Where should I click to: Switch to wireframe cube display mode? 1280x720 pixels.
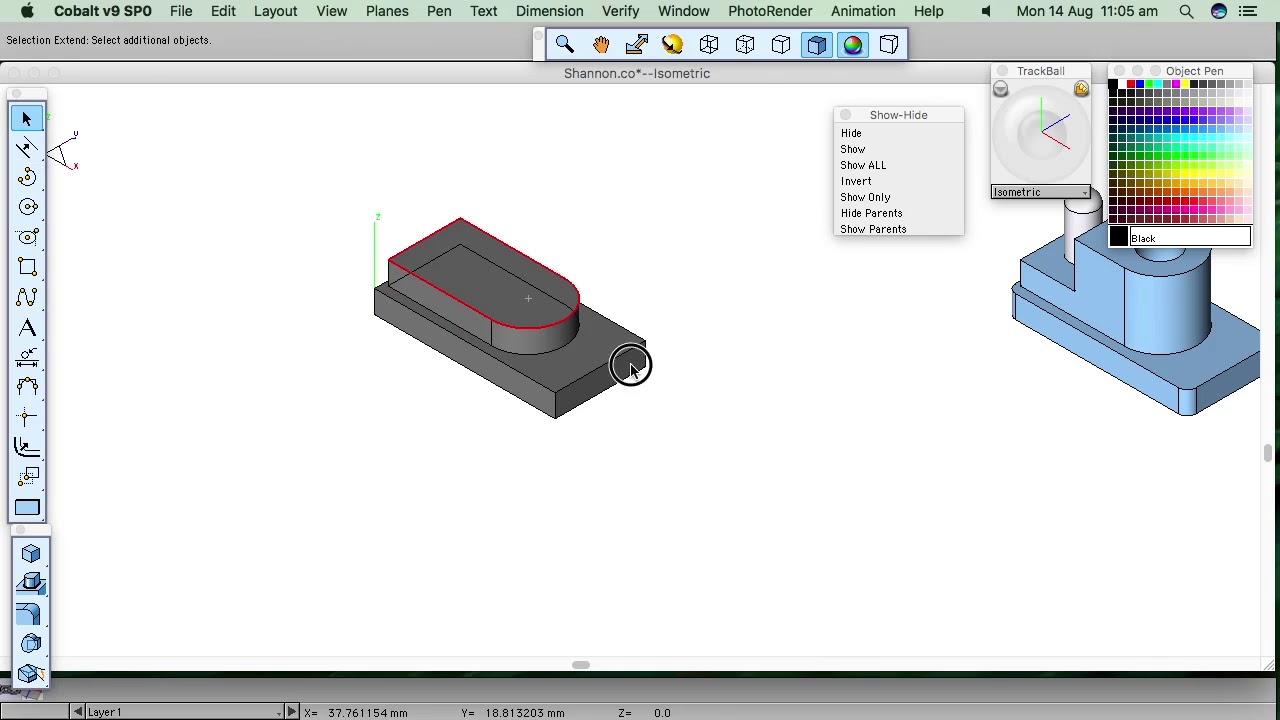click(709, 44)
